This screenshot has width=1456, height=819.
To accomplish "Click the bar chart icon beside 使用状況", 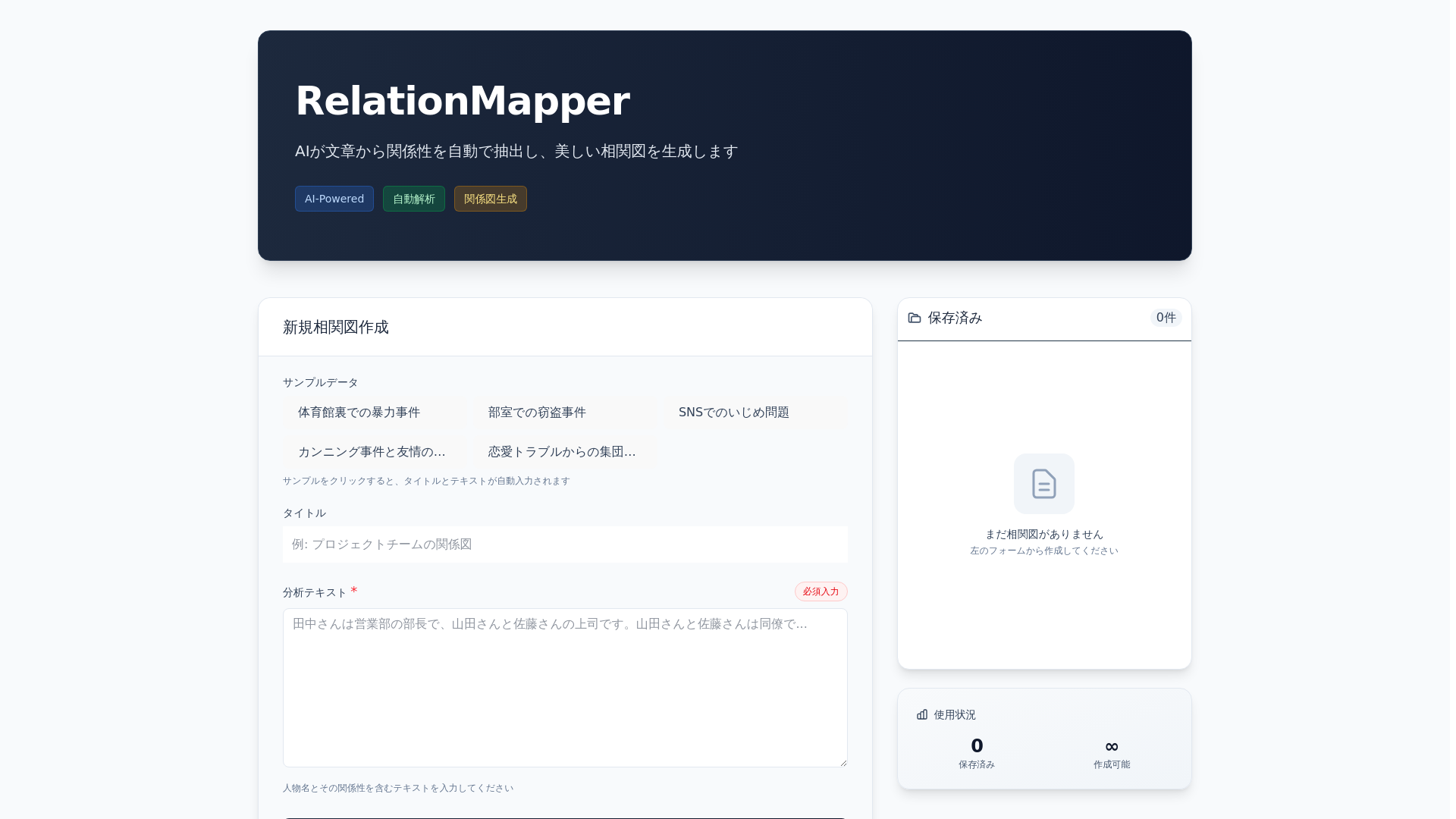I will click(922, 714).
